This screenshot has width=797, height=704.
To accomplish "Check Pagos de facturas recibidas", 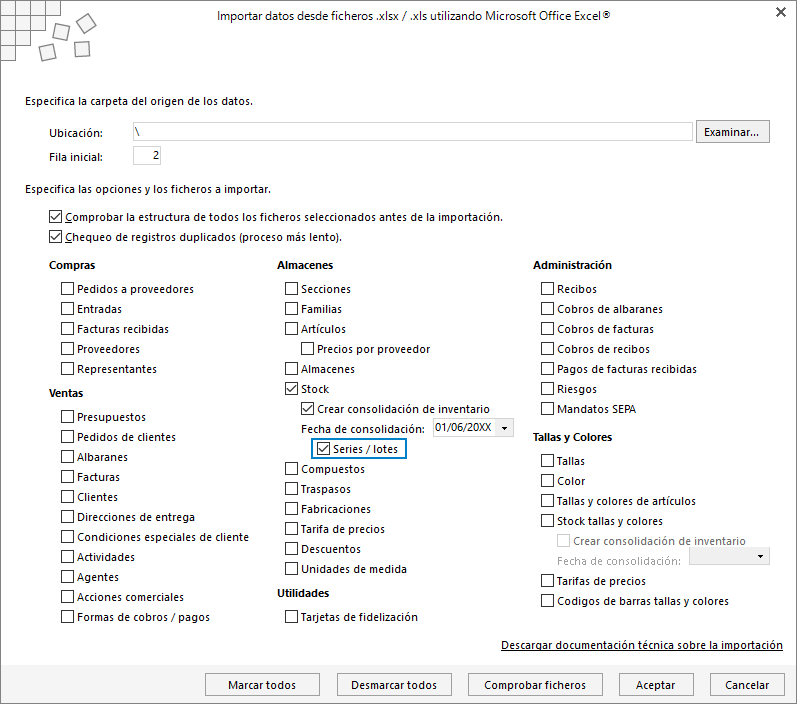I will pyautogui.click(x=547, y=369).
